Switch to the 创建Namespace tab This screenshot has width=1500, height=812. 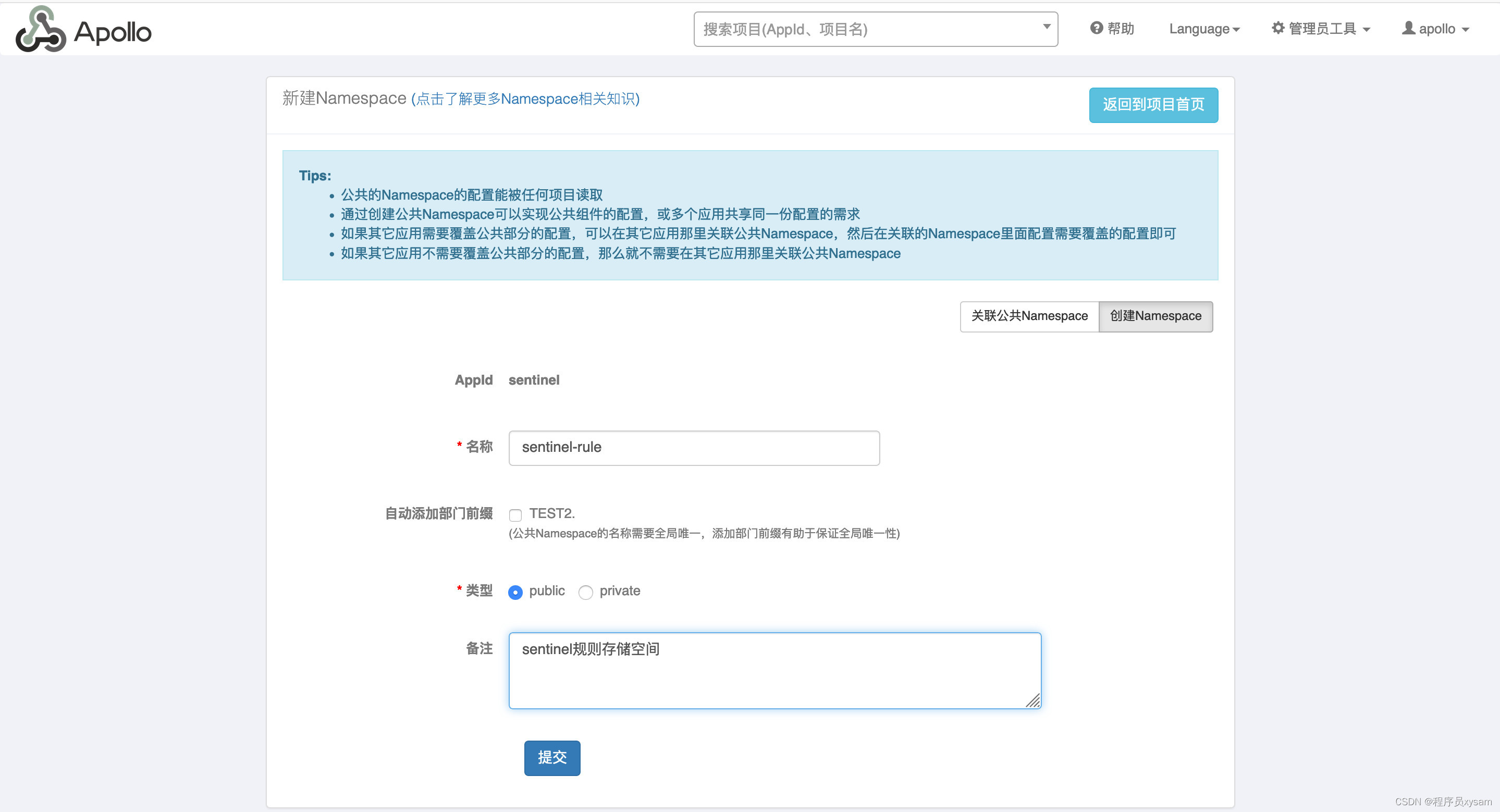click(1155, 316)
